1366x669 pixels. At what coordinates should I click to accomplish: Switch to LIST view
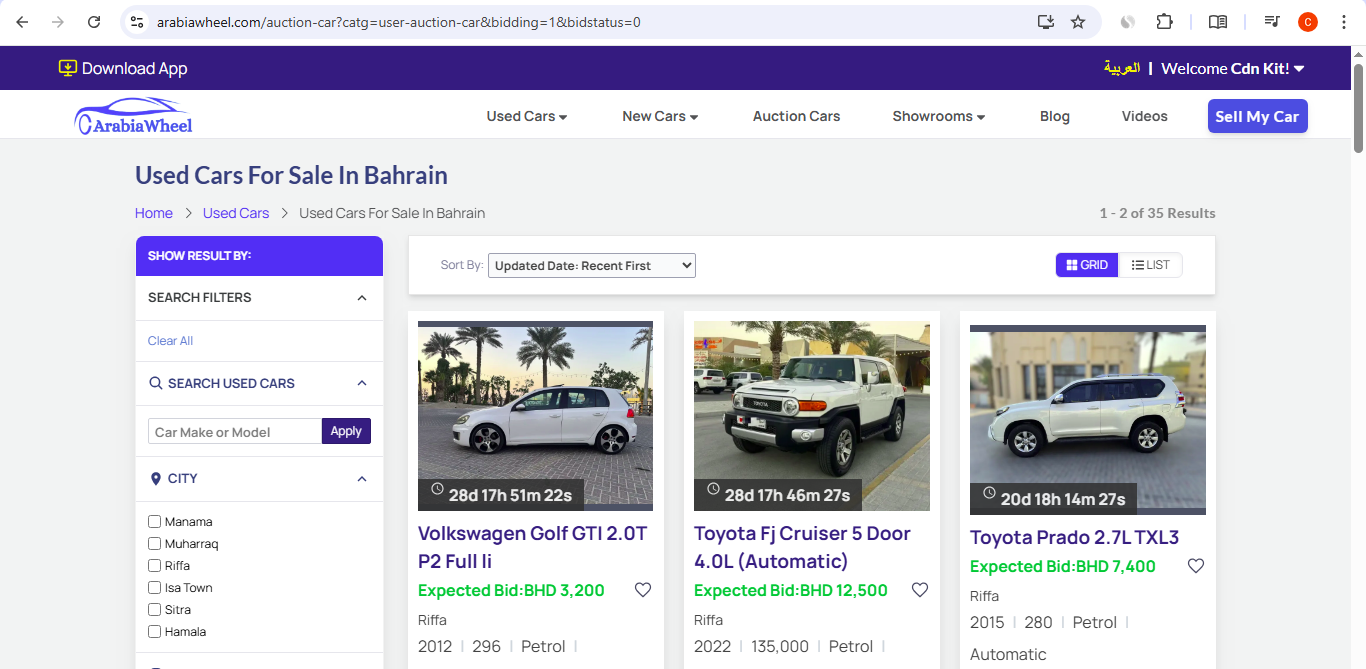tap(1150, 265)
